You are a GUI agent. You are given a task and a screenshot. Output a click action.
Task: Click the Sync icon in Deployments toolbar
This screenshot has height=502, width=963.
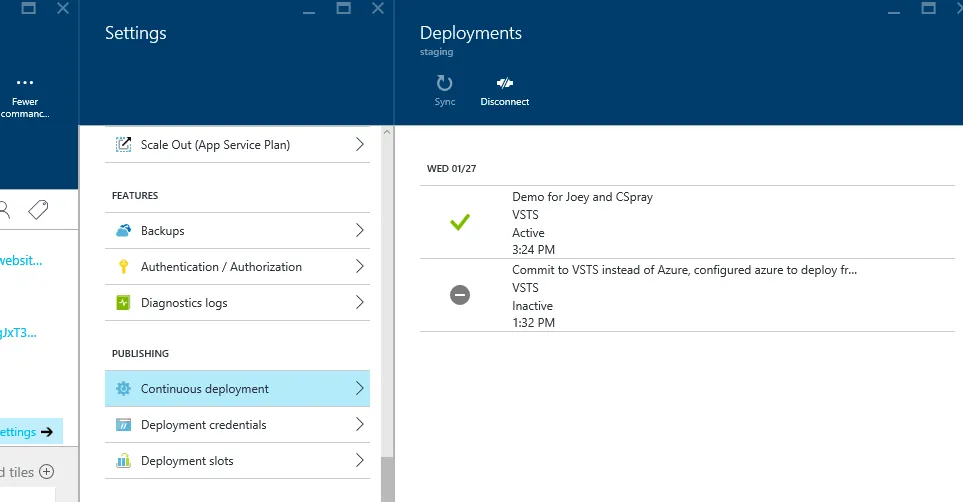[x=445, y=84]
